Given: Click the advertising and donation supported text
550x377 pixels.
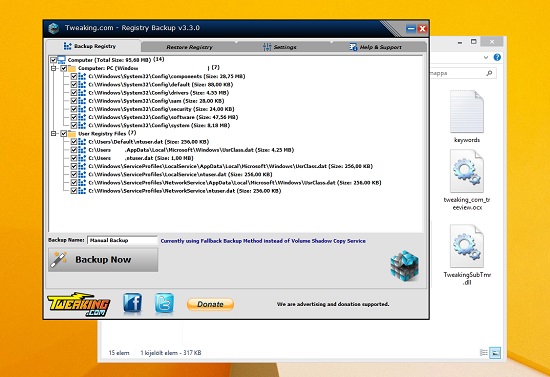Looking at the screenshot, I should [333, 304].
